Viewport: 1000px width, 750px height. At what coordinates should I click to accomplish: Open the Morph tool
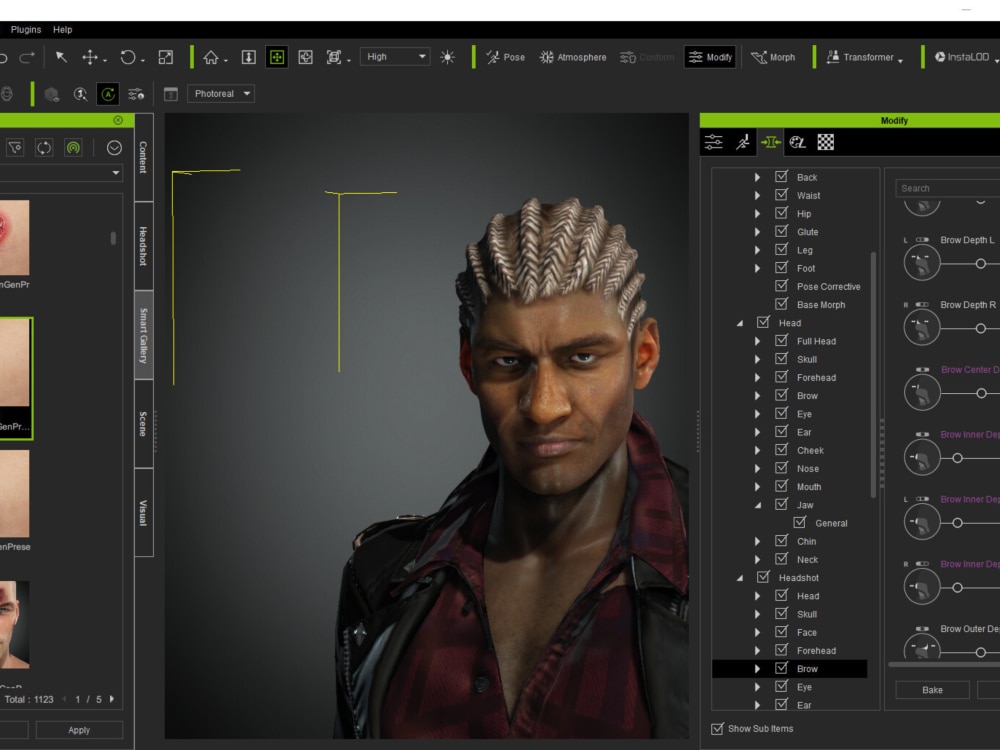tap(773, 57)
